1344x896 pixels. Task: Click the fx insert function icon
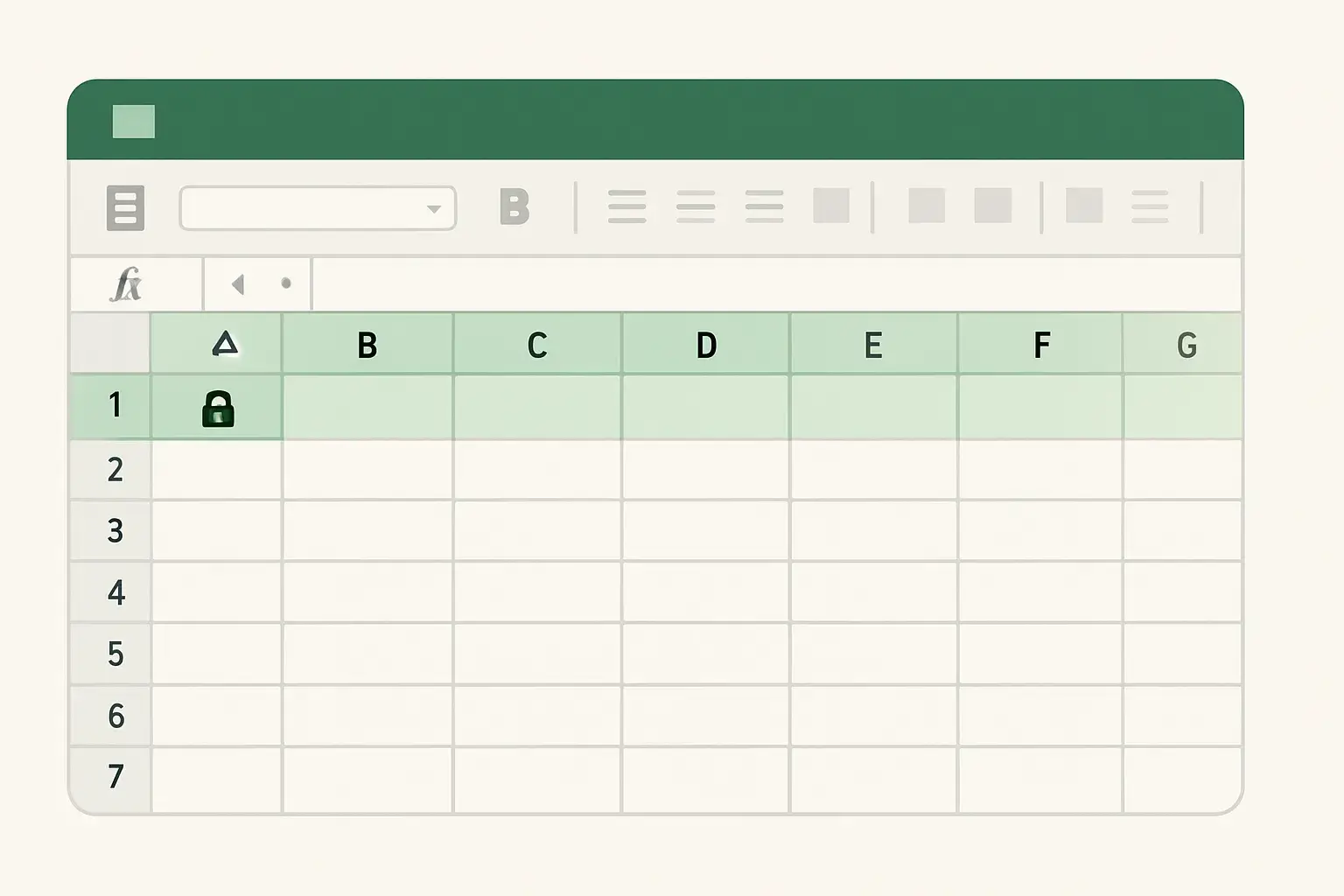(127, 284)
